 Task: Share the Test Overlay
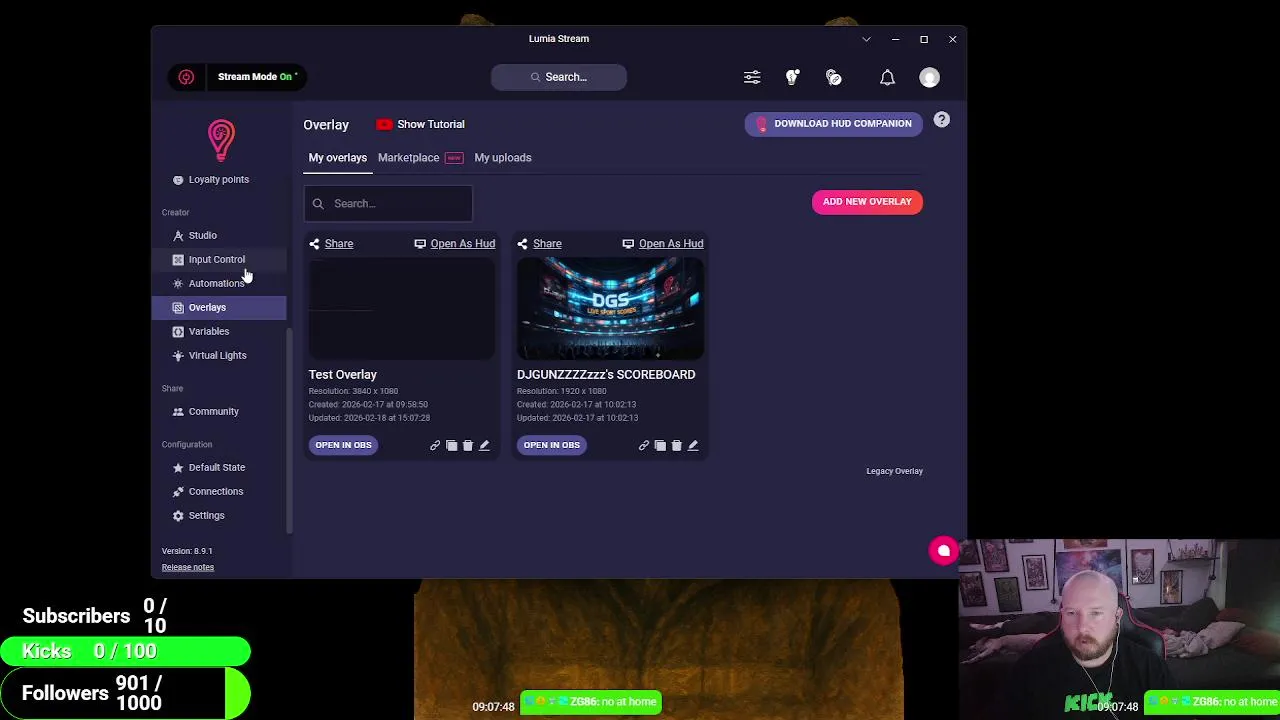point(331,244)
